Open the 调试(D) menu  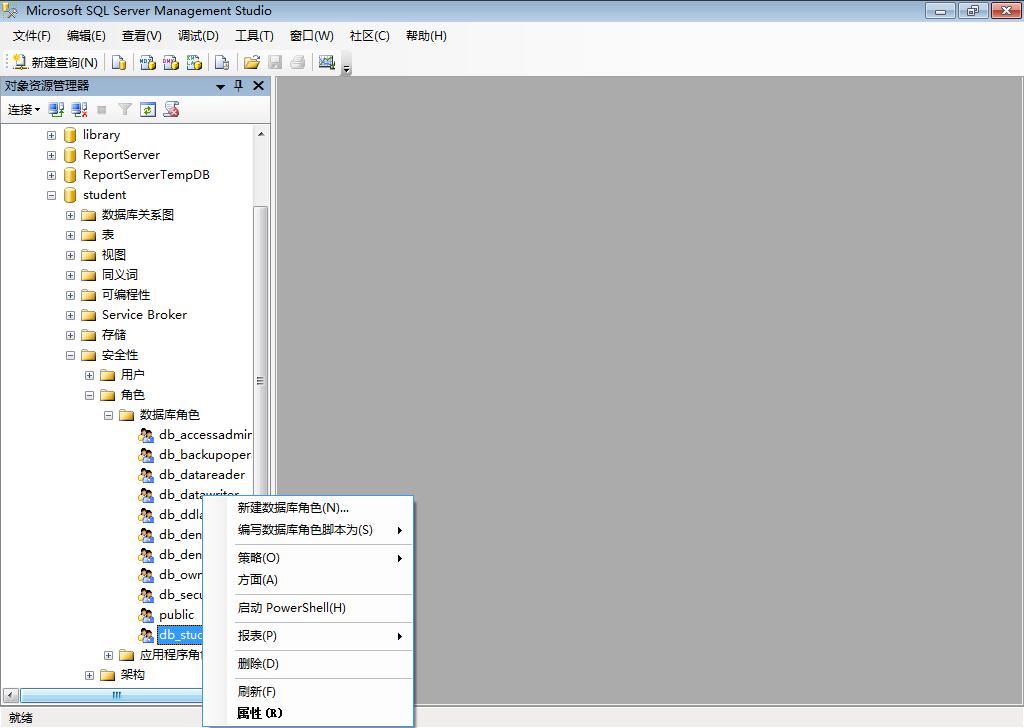point(199,36)
